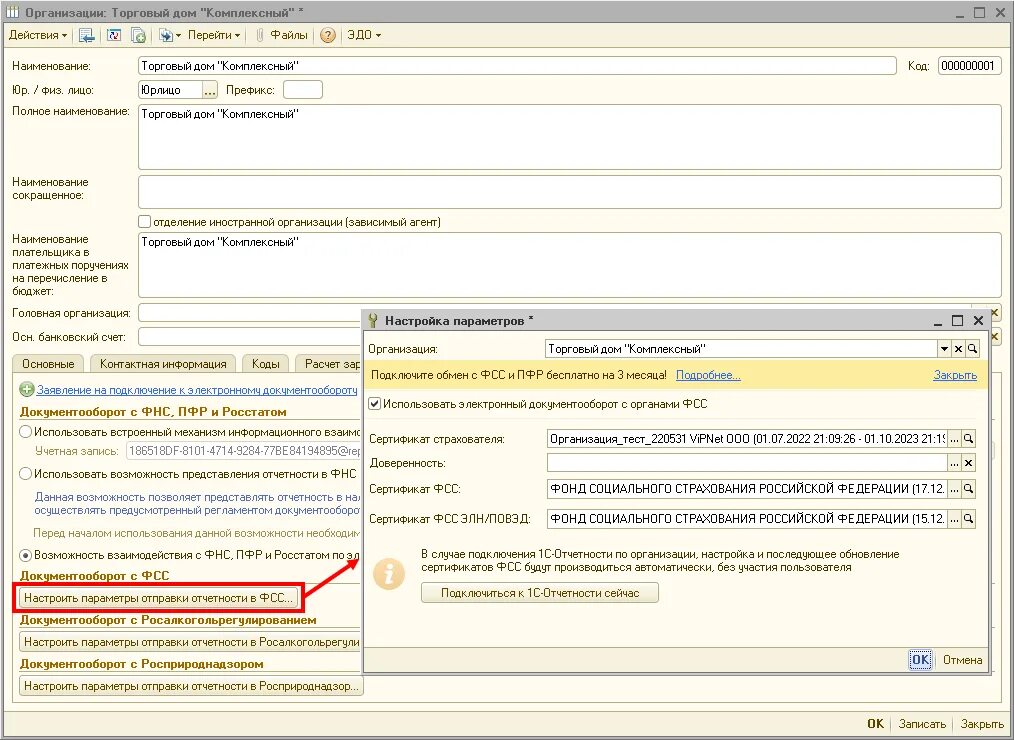1014x740 pixels.
Task: Close Настройка параметров dialog with X
Action: (978, 321)
